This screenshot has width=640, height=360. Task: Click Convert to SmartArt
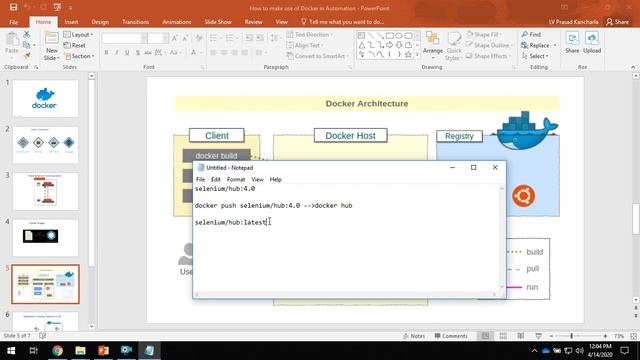coord(318,56)
